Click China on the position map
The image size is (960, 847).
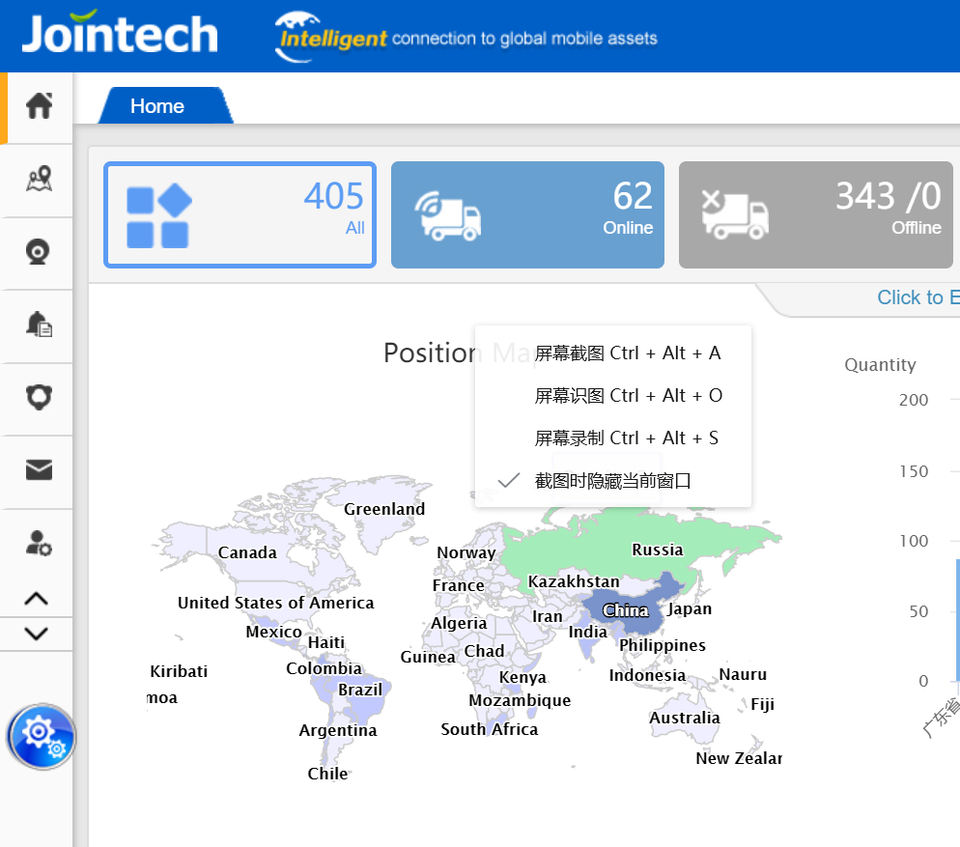tap(625, 610)
